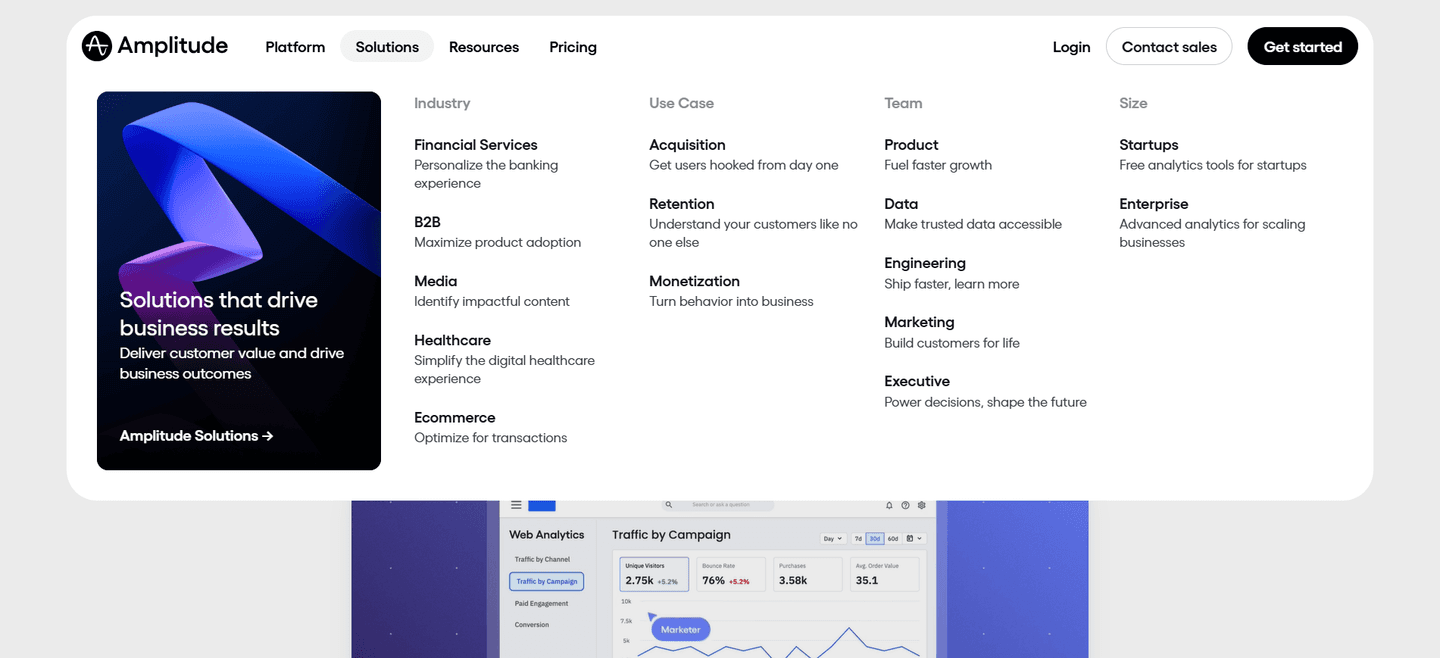Click the Purchases metric card
Image resolution: width=1440 pixels, height=658 pixels.
[808, 574]
